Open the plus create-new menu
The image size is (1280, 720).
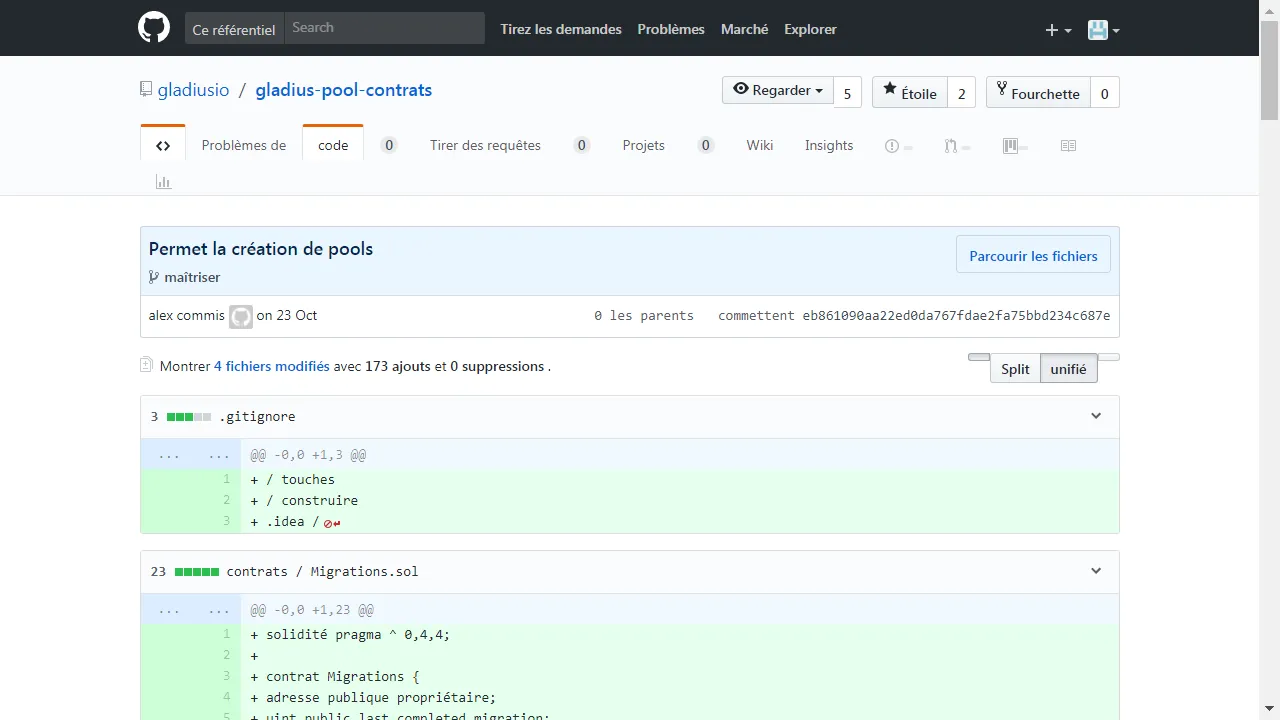point(1058,30)
